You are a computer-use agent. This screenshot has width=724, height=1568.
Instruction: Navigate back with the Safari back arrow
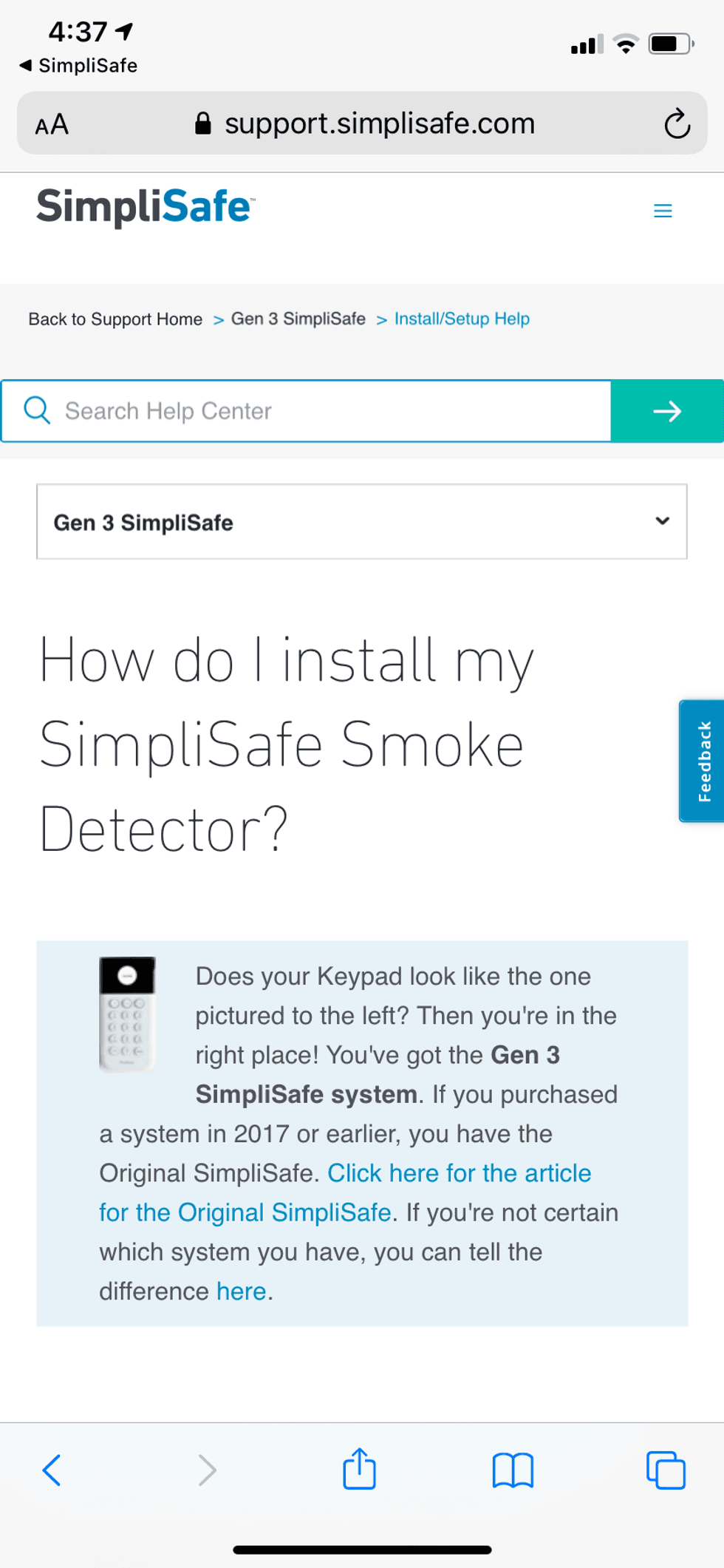[51, 1470]
